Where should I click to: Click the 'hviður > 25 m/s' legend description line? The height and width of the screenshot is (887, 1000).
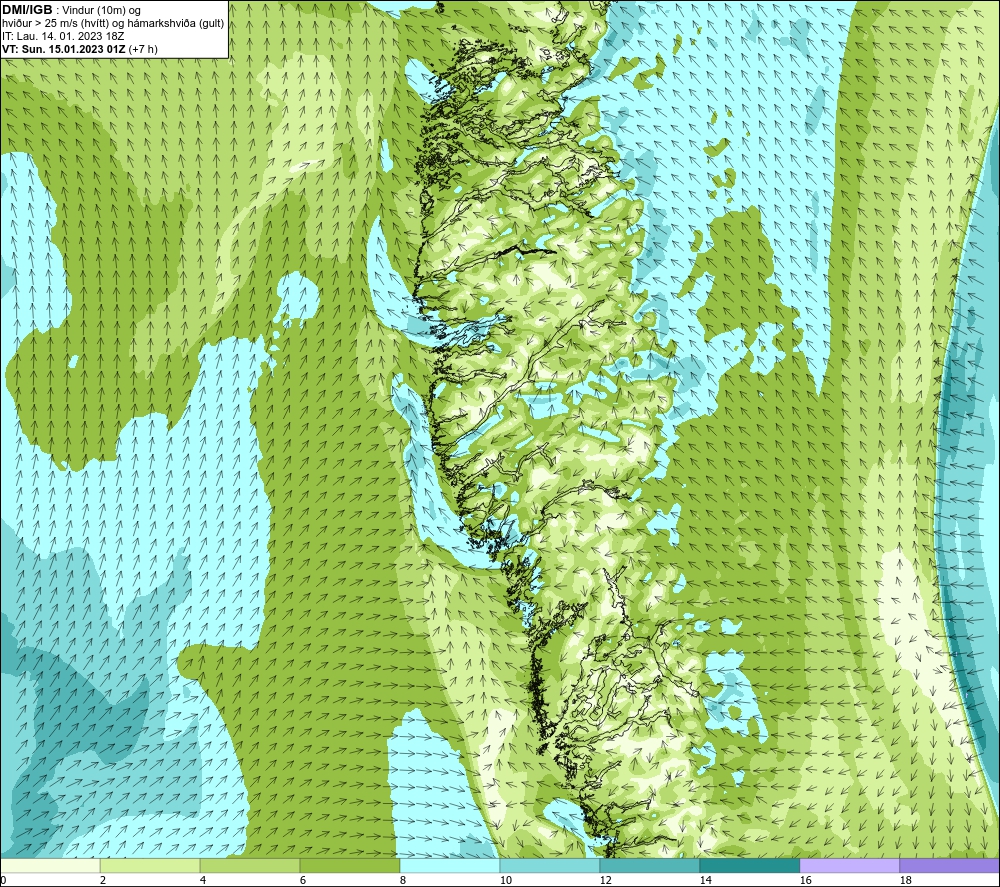[113, 23]
